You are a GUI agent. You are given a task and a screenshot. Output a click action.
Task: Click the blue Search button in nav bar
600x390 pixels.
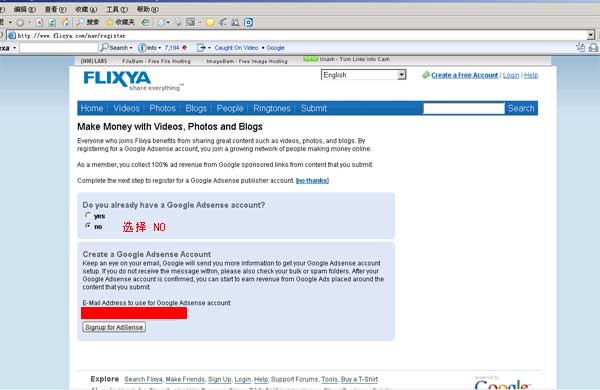click(x=521, y=108)
